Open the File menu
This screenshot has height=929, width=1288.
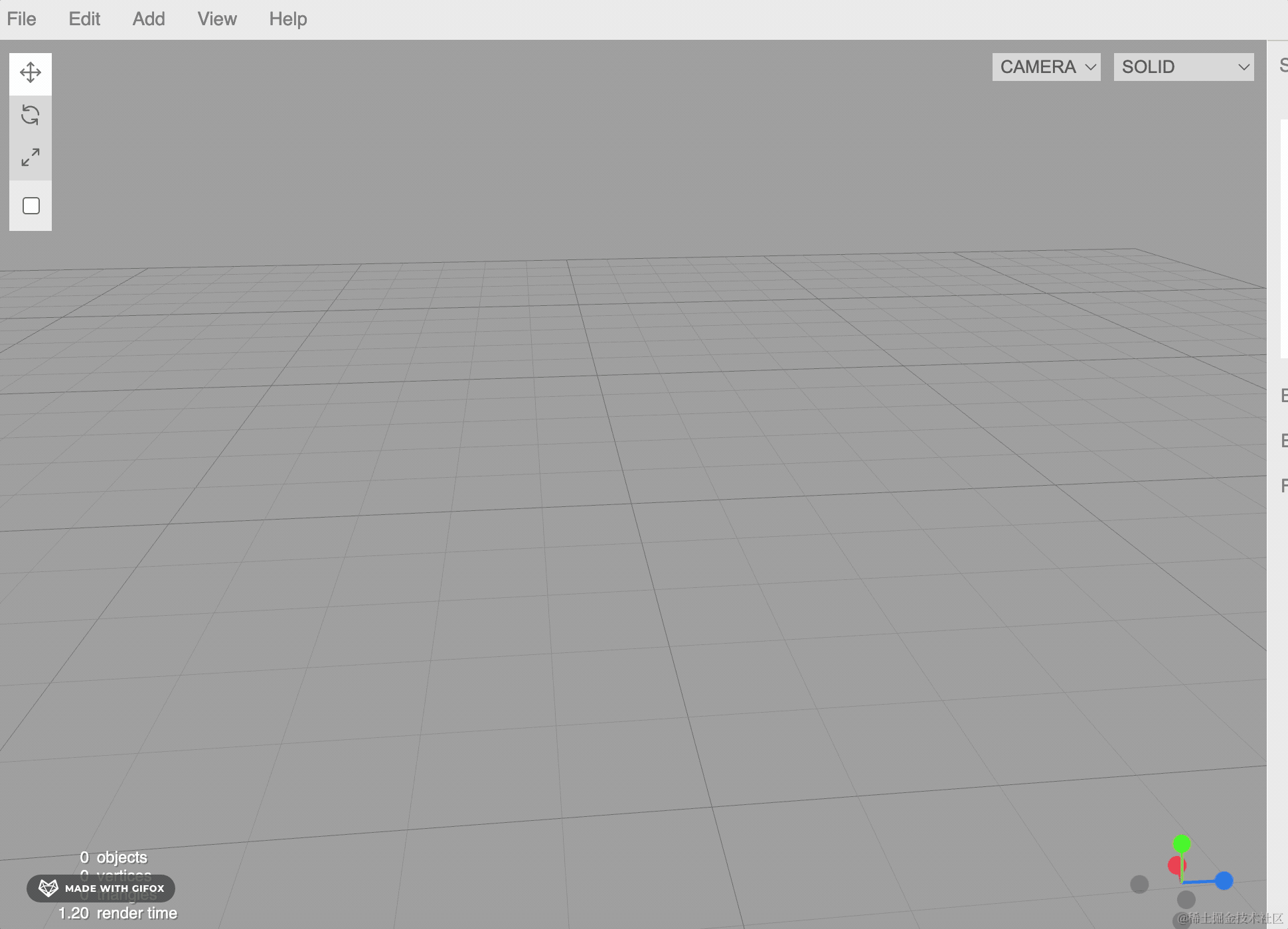[22, 19]
